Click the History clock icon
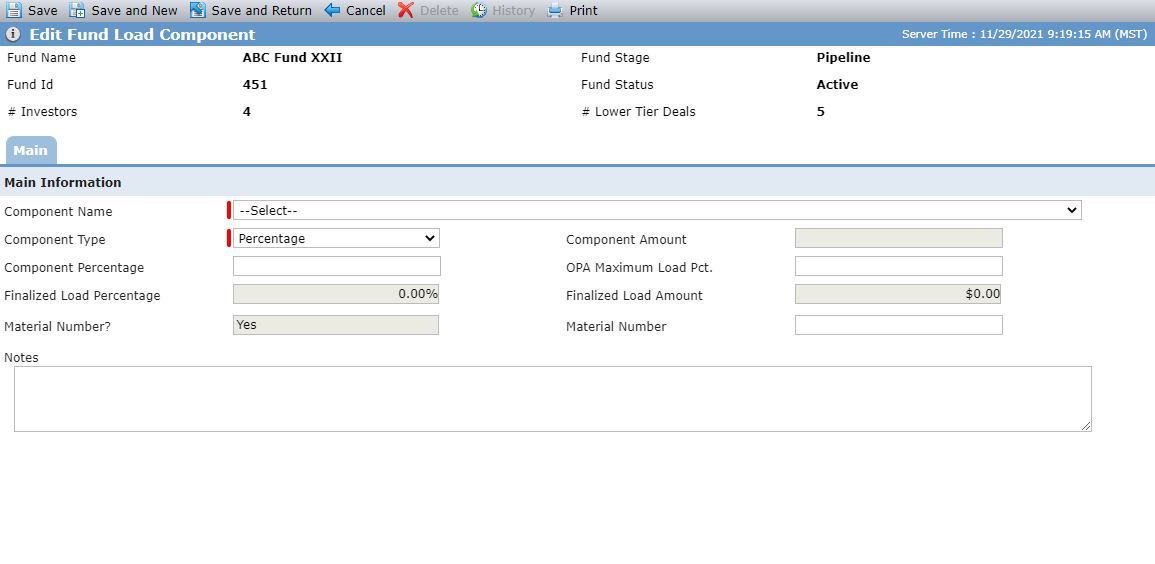 click(x=479, y=10)
